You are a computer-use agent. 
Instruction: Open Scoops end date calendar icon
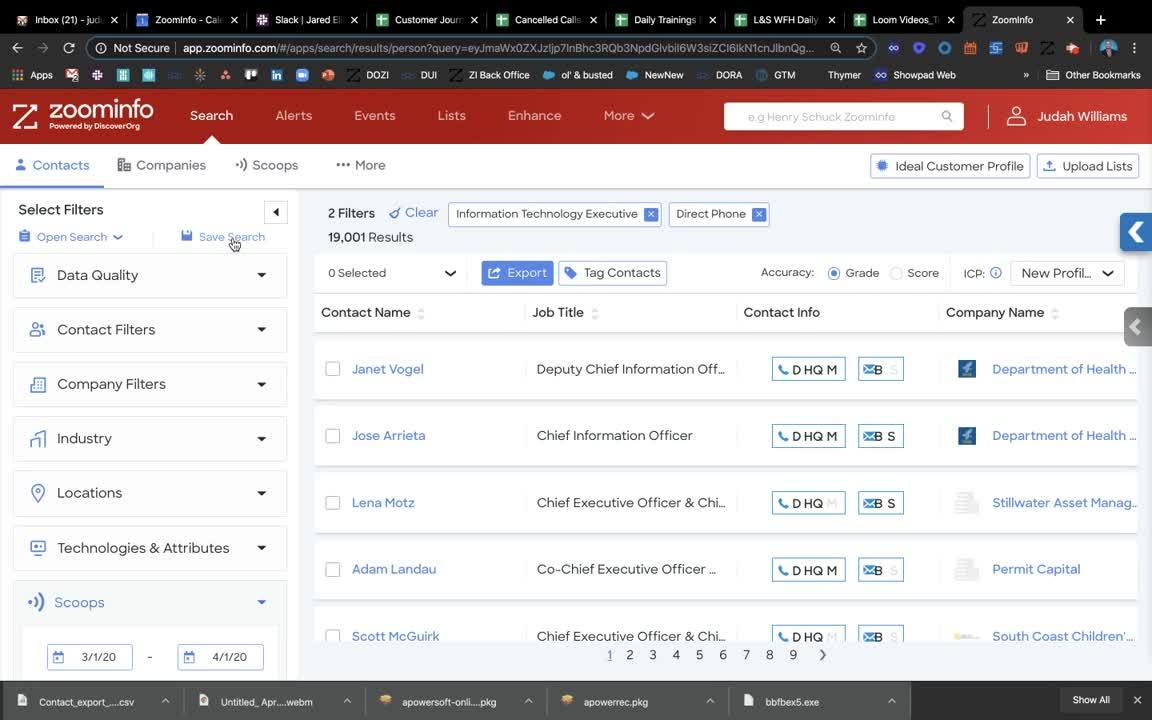190,657
